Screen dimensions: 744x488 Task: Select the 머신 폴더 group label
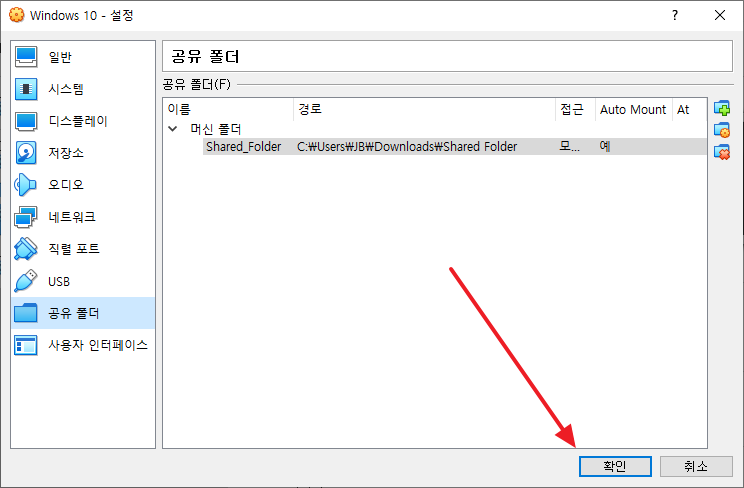[216, 129]
